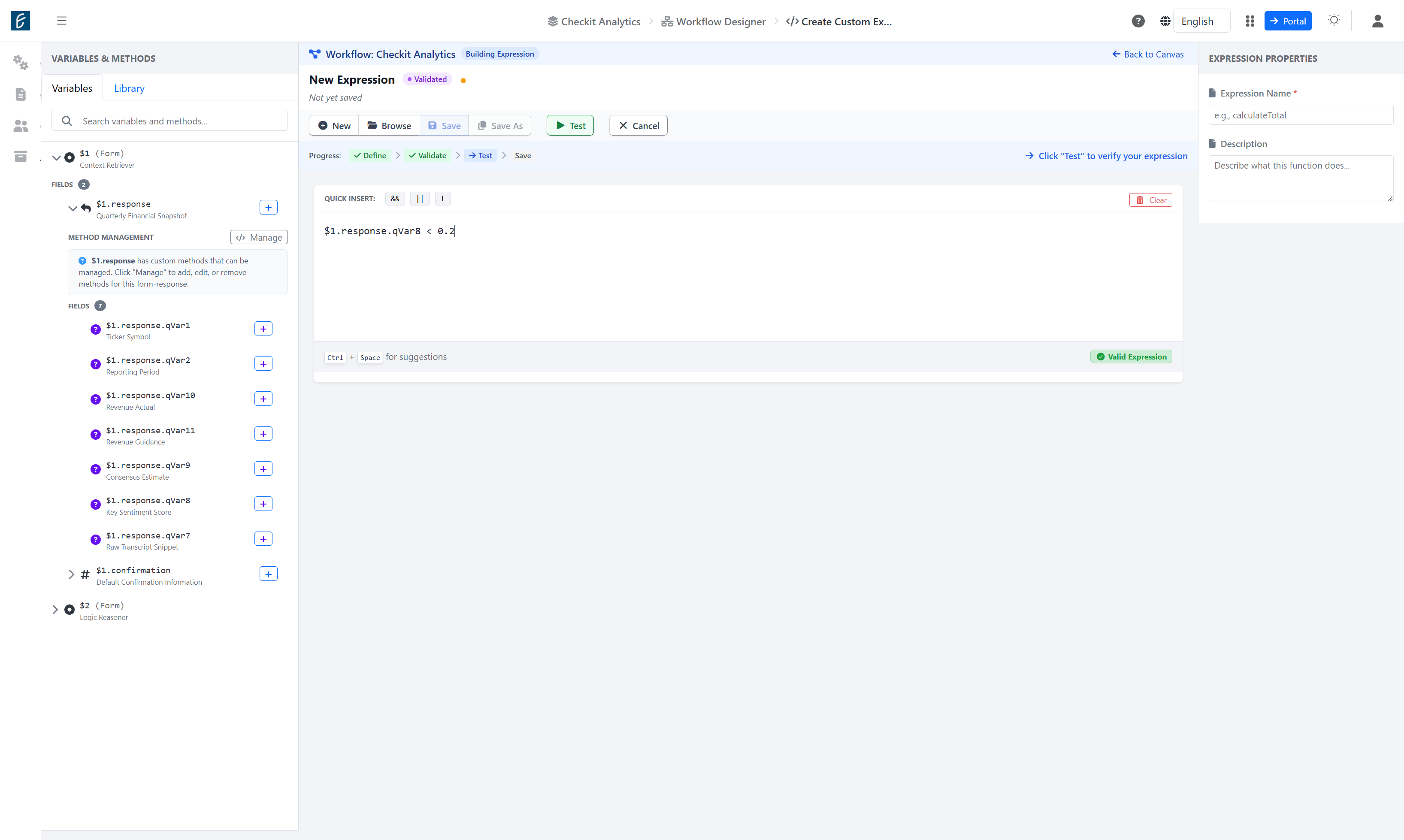Screen dimensions: 1404x840
Task: Insert && operator from Quick Insert
Action: 395,199
